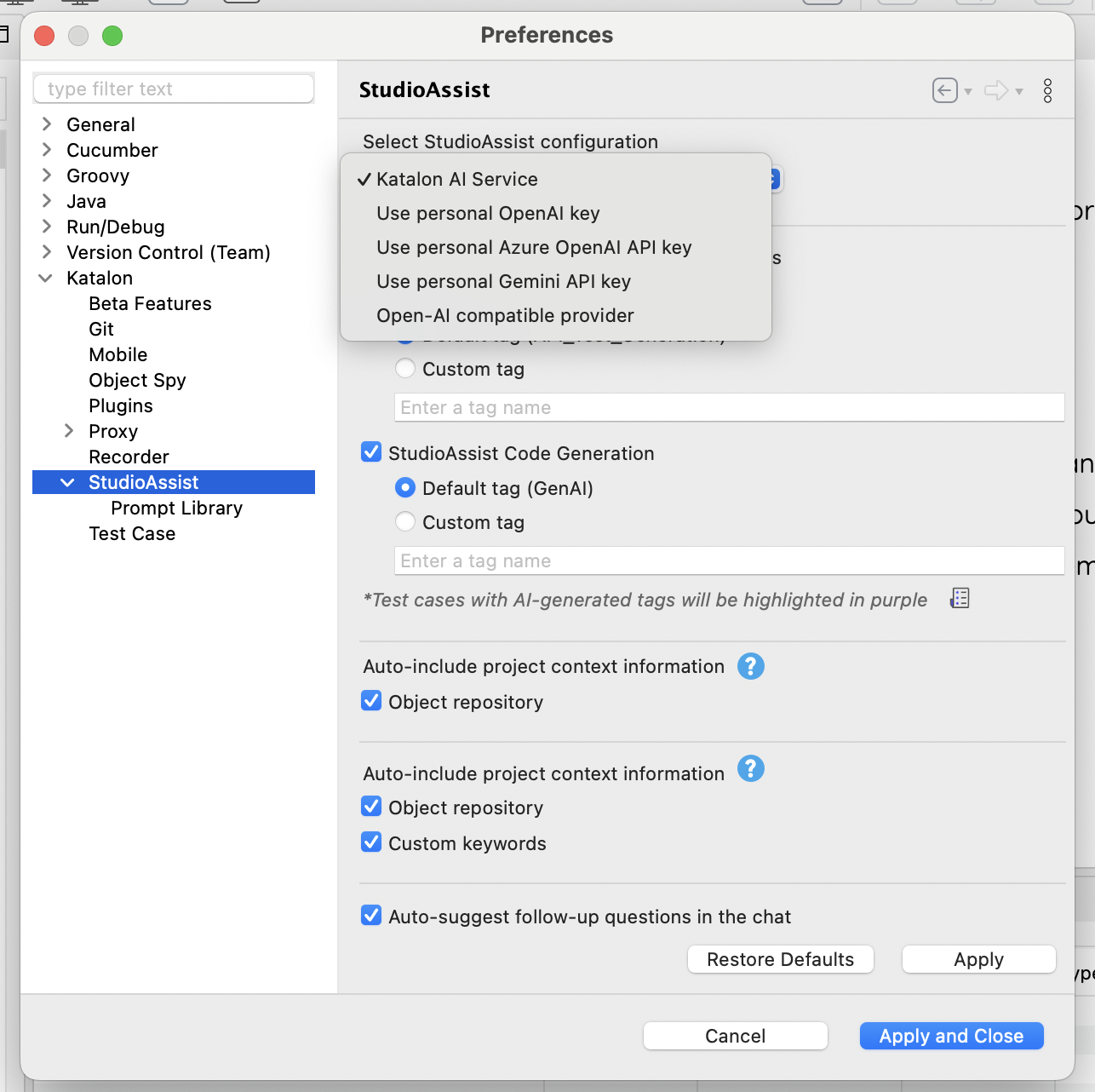Image resolution: width=1095 pixels, height=1092 pixels.
Task: Open Recorder preferences item
Action: 129,457
